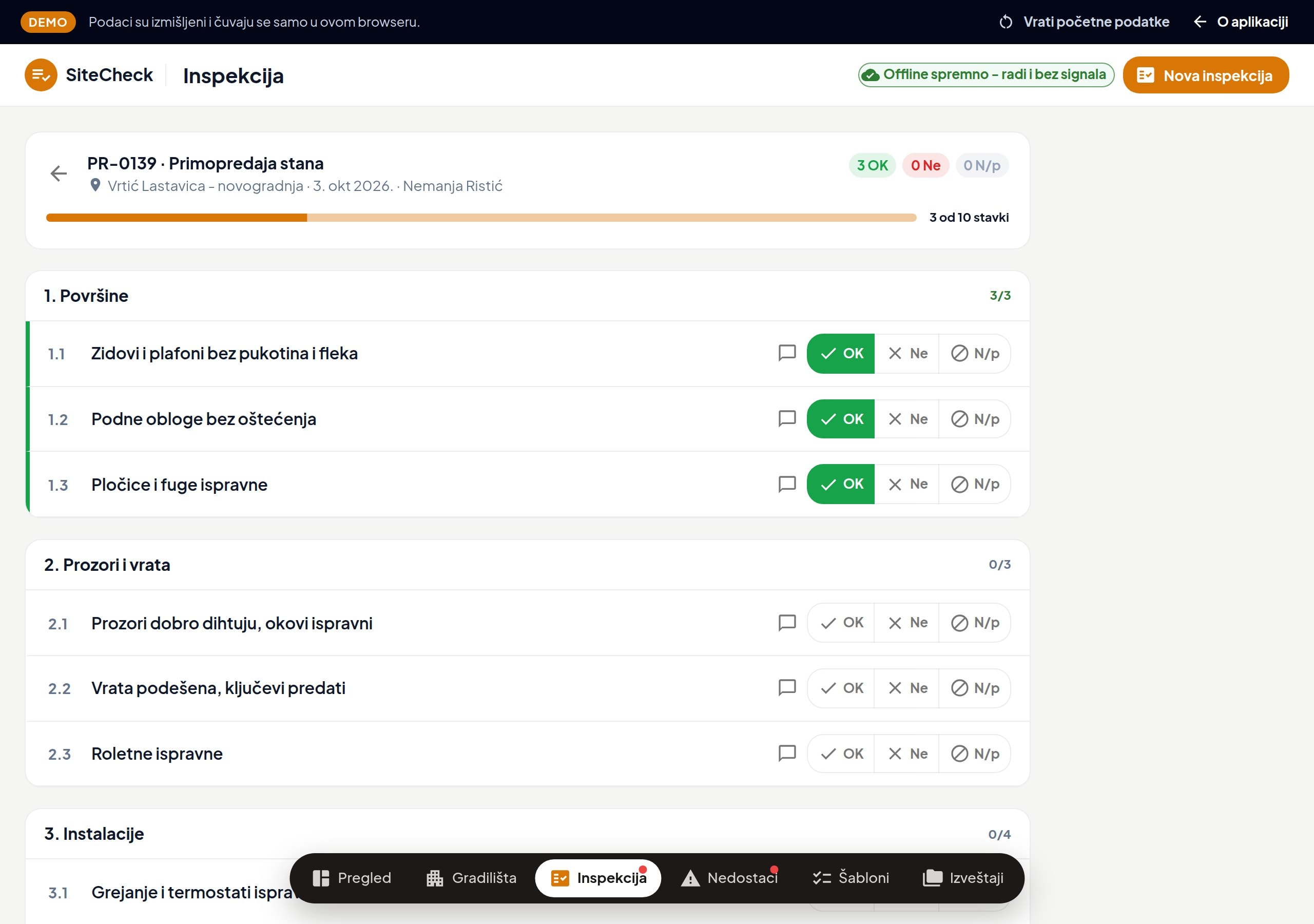The height and width of the screenshot is (924, 1314).
Task: Click the 0 Ne summary badge
Action: (925, 166)
